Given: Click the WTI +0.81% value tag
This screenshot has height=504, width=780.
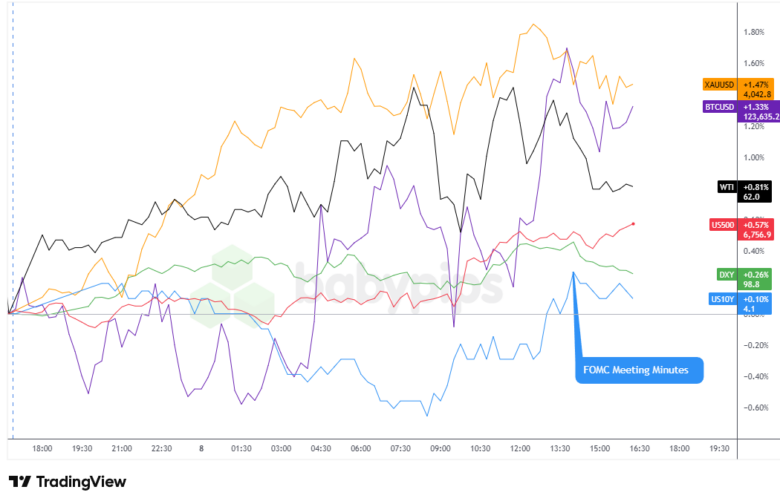Looking at the screenshot, I should [x=755, y=186].
